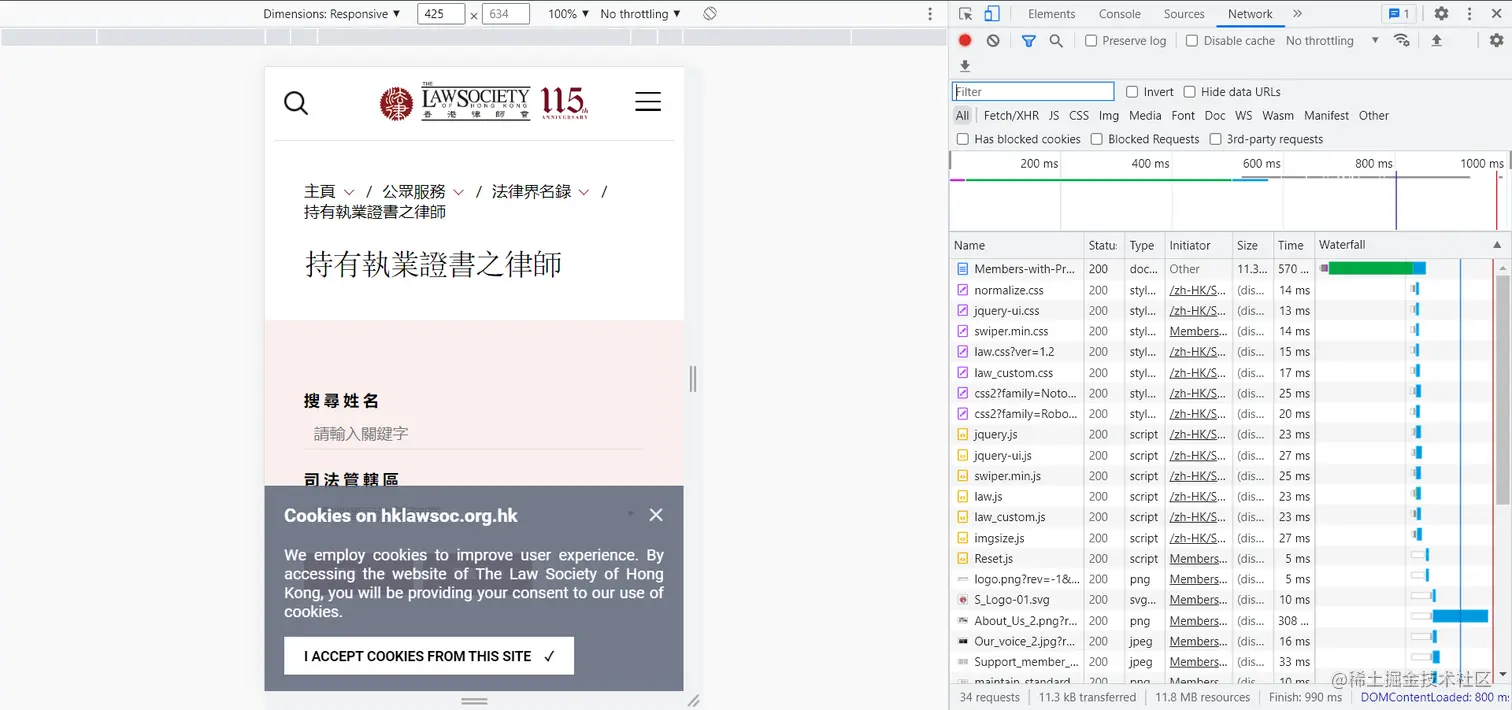This screenshot has width=1512, height=710.
Task: Click the issues counter badge
Action: tap(1398, 14)
